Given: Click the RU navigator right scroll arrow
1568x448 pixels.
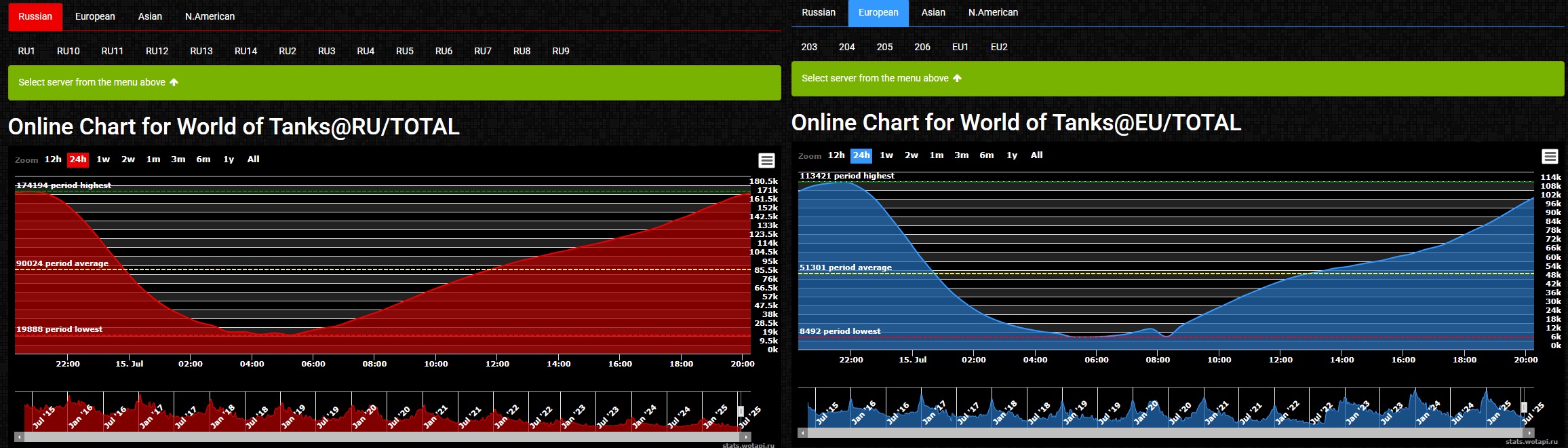Looking at the screenshot, I should pos(746,437).
